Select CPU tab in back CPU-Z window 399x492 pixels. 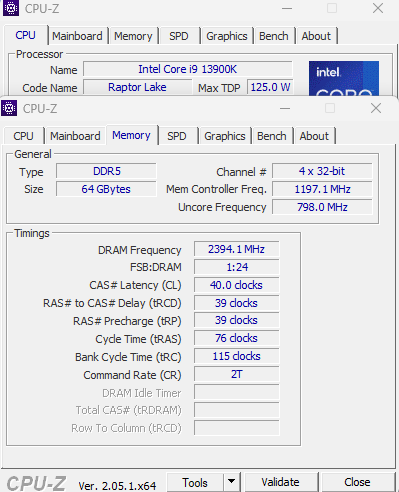click(25, 35)
